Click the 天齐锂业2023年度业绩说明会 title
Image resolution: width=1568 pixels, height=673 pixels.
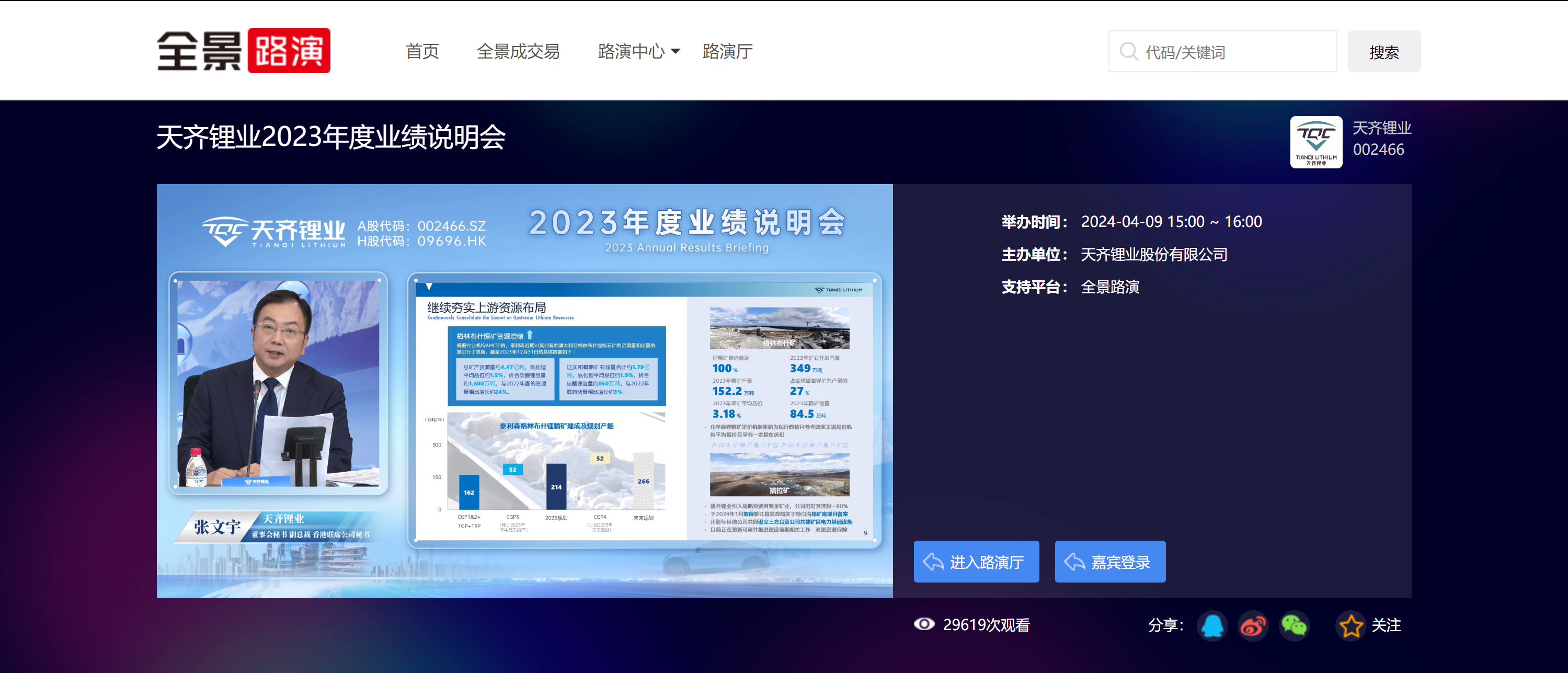[x=331, y=137]
